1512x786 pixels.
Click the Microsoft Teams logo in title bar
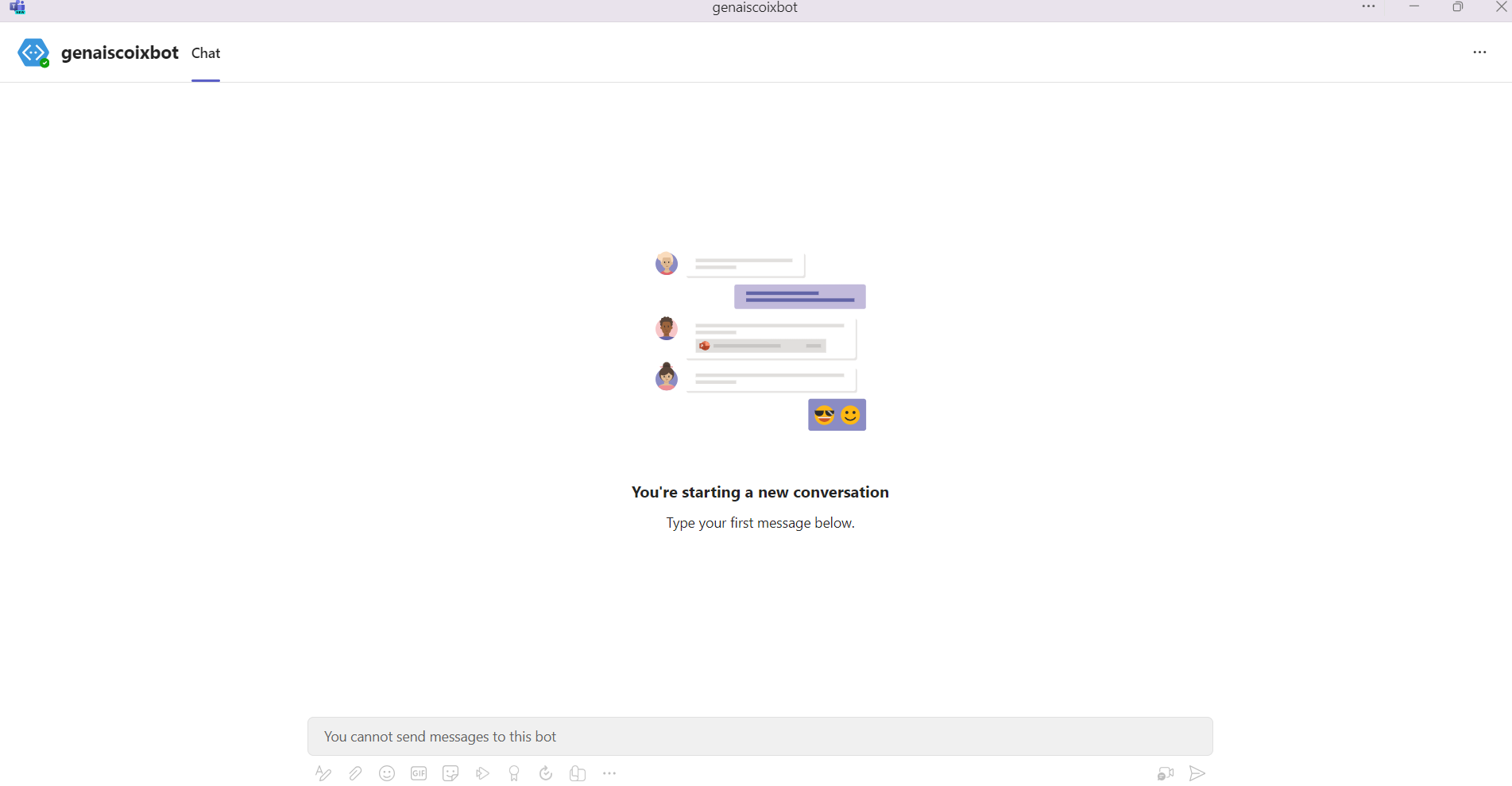[17, 7]
